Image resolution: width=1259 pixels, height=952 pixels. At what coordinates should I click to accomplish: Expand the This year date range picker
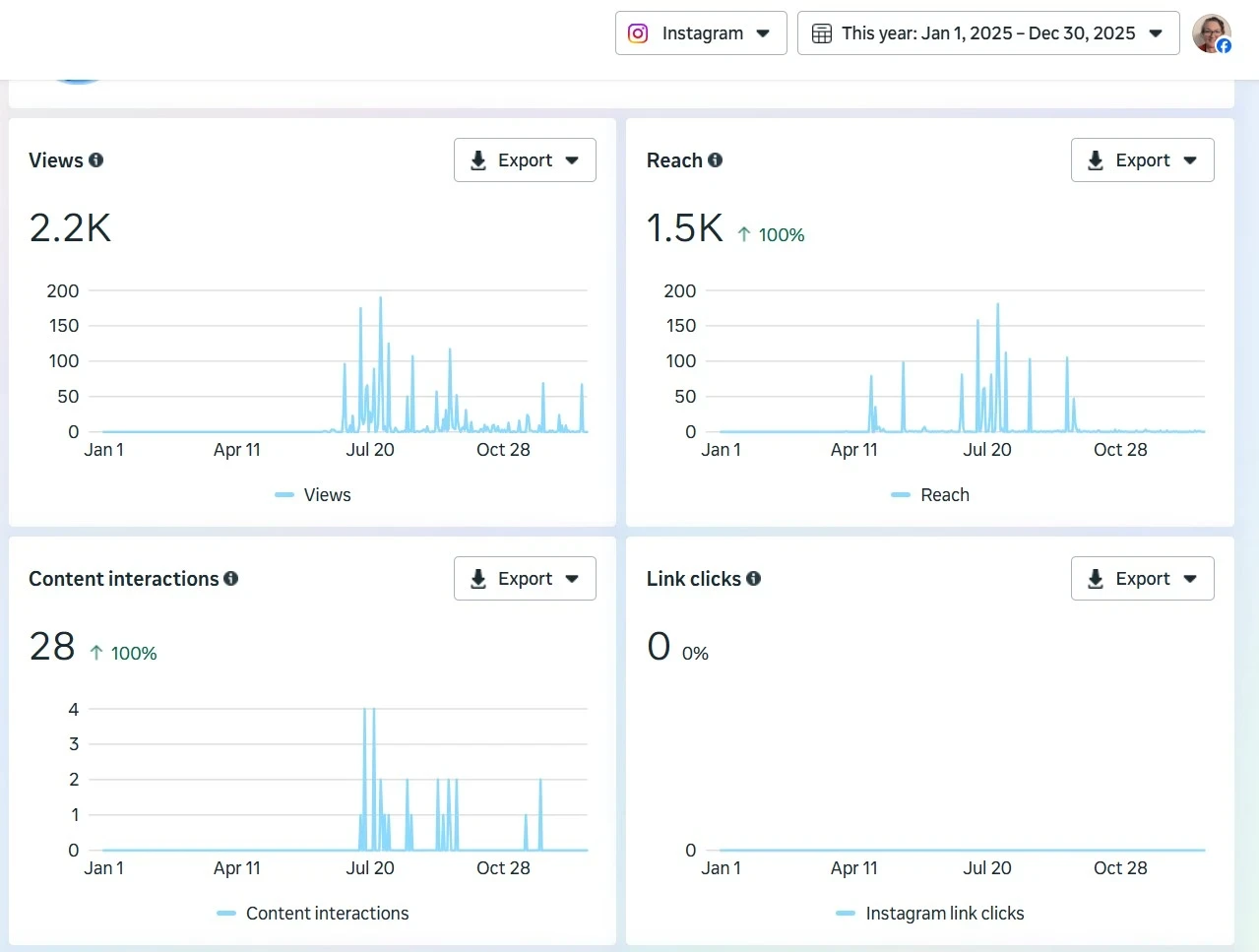(x=987, y=33)
